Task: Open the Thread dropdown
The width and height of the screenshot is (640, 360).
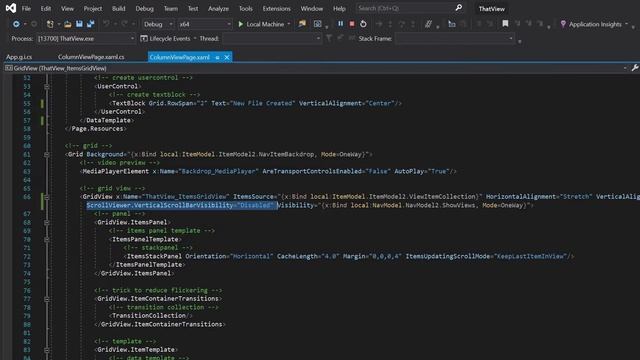Action: pos(272,38)
